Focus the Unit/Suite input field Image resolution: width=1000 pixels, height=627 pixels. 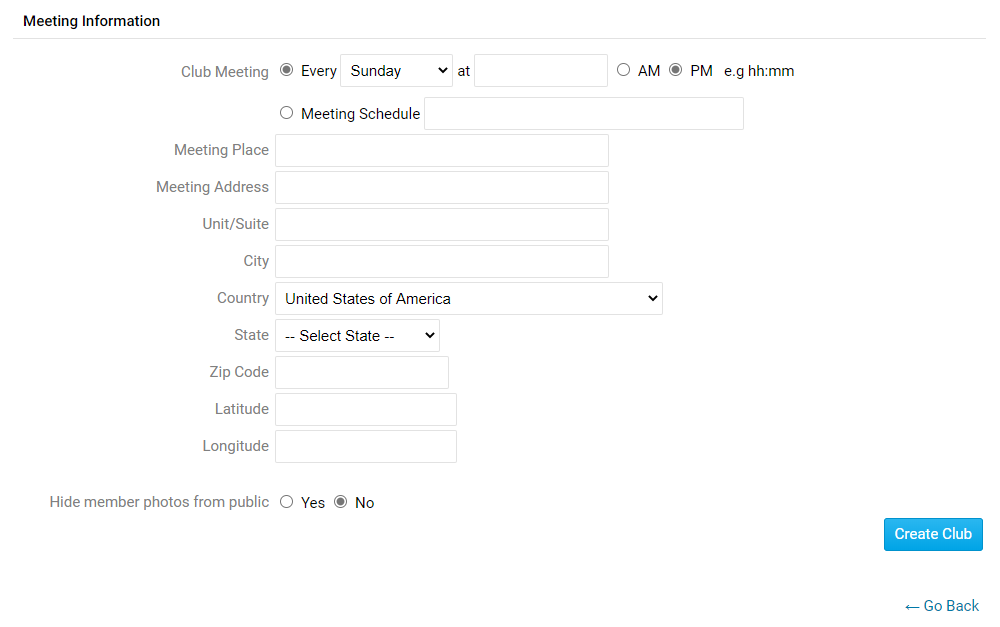pyautogui.click(x=441, y=224)
